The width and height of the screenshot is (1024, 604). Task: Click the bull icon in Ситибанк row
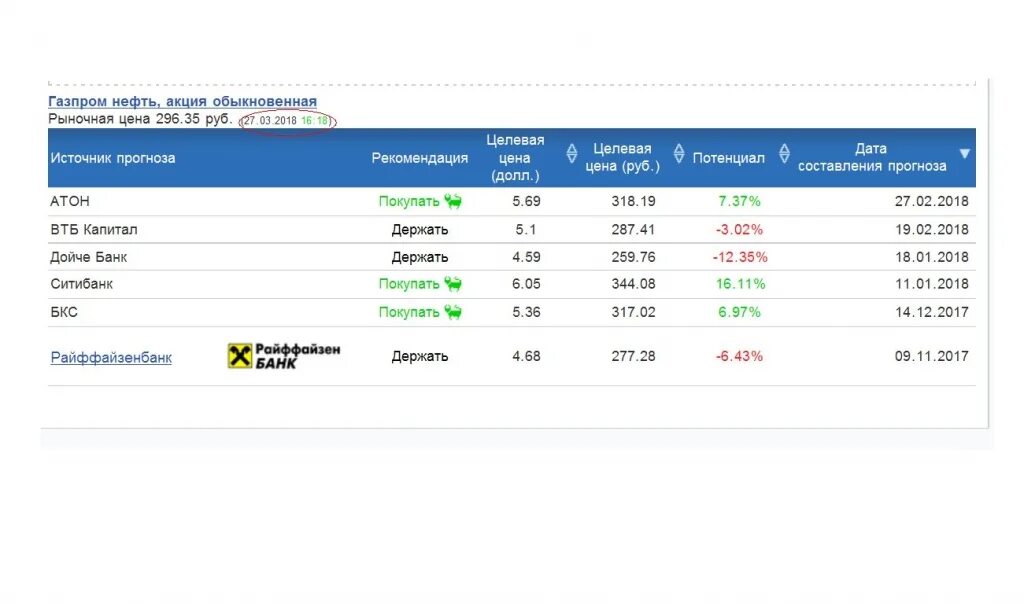pos(453,284)
